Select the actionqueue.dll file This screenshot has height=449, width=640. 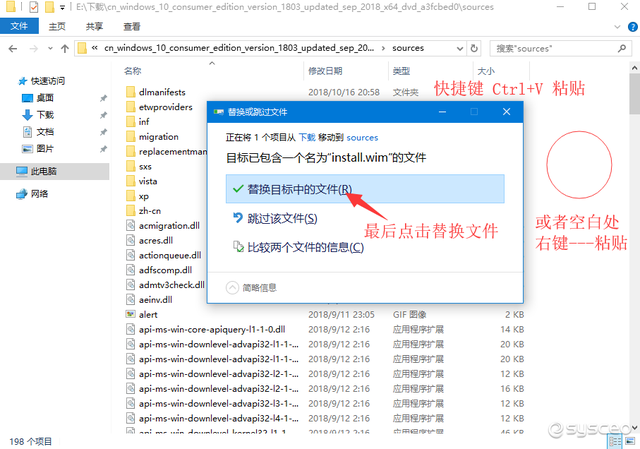170,255
